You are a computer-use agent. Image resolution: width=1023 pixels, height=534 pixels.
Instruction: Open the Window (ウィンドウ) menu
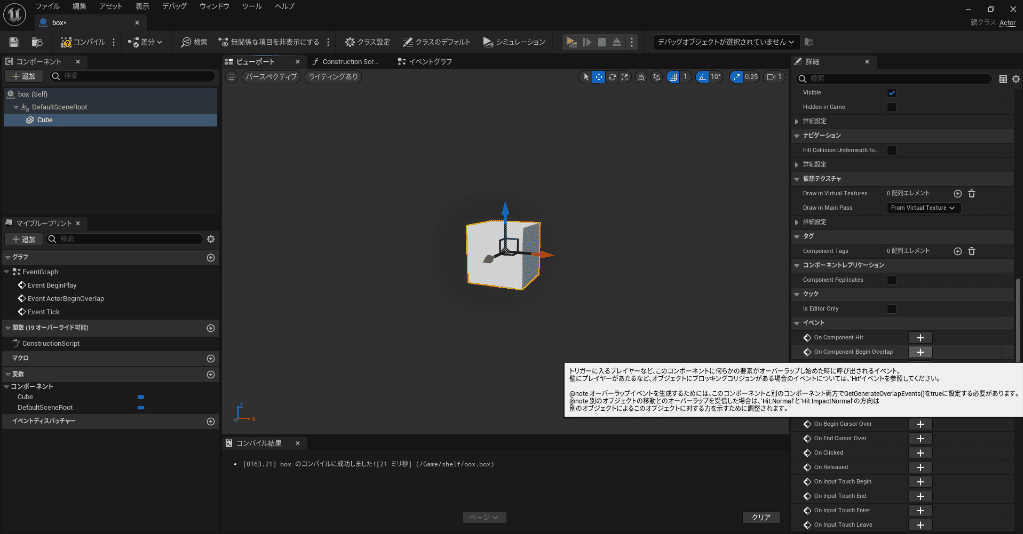(214, 6)
